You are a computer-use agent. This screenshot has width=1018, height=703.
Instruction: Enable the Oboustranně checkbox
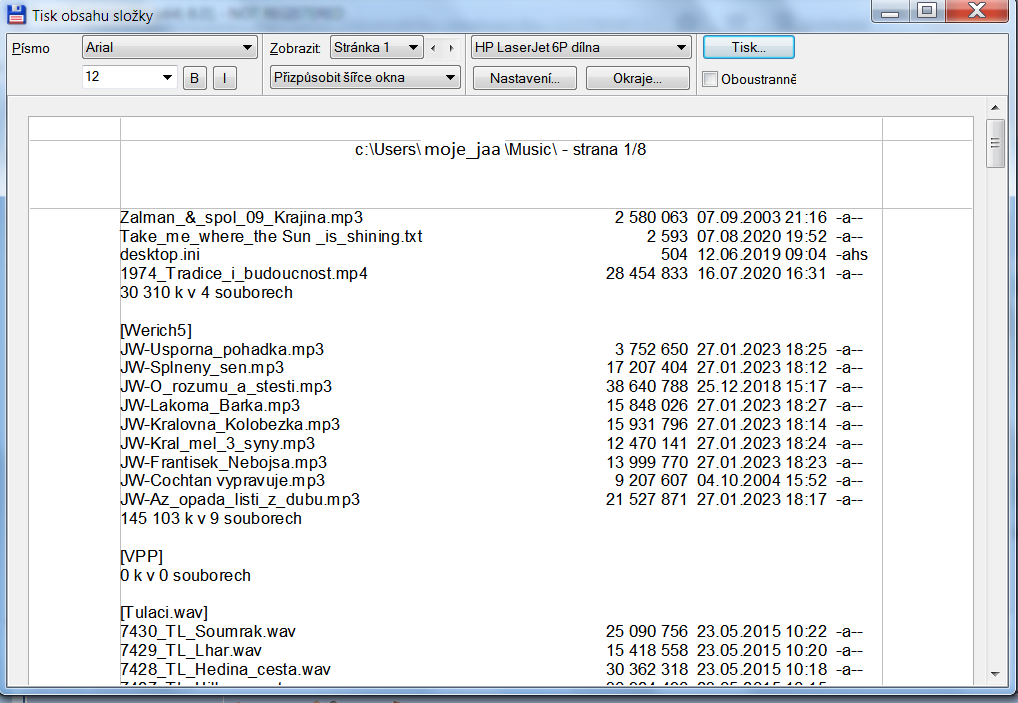(x=710, y=79)
